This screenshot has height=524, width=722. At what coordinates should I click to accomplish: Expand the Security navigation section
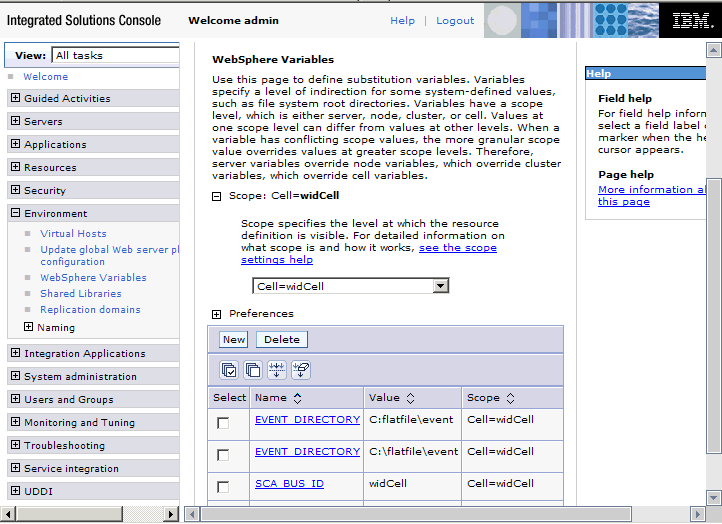[x=16, y=190]
